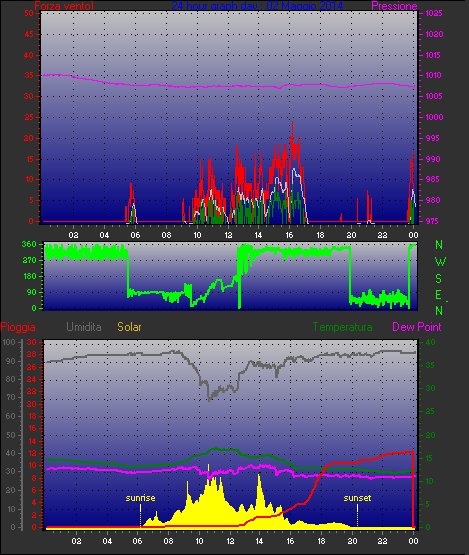Click the E compass direction label
Image resolution: width=469 pixels, height=555 pixels.
[439, 295]
